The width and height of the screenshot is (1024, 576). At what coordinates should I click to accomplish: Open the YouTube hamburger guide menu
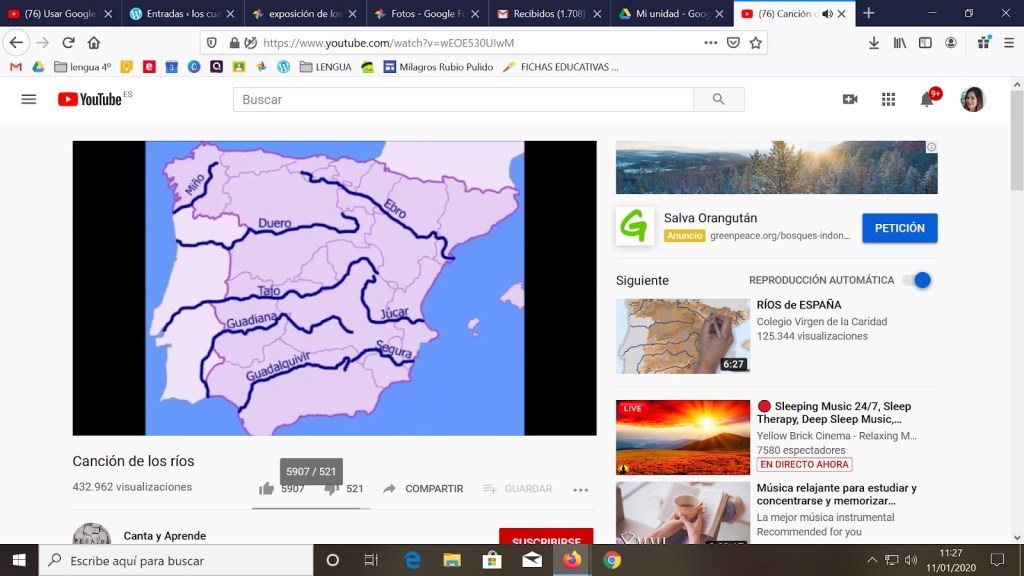click(28, 99)
